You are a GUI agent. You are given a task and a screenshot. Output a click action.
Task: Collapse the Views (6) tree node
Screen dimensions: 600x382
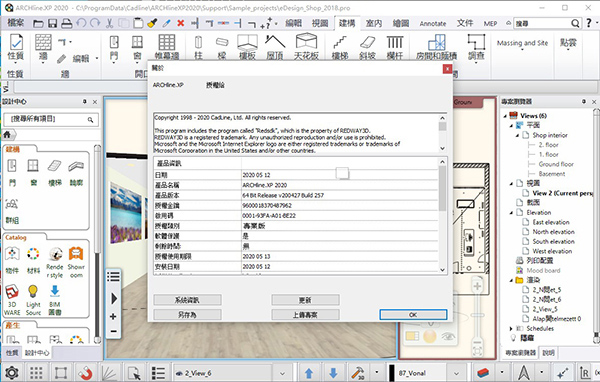pyautogui.click(x=505, y=116)
